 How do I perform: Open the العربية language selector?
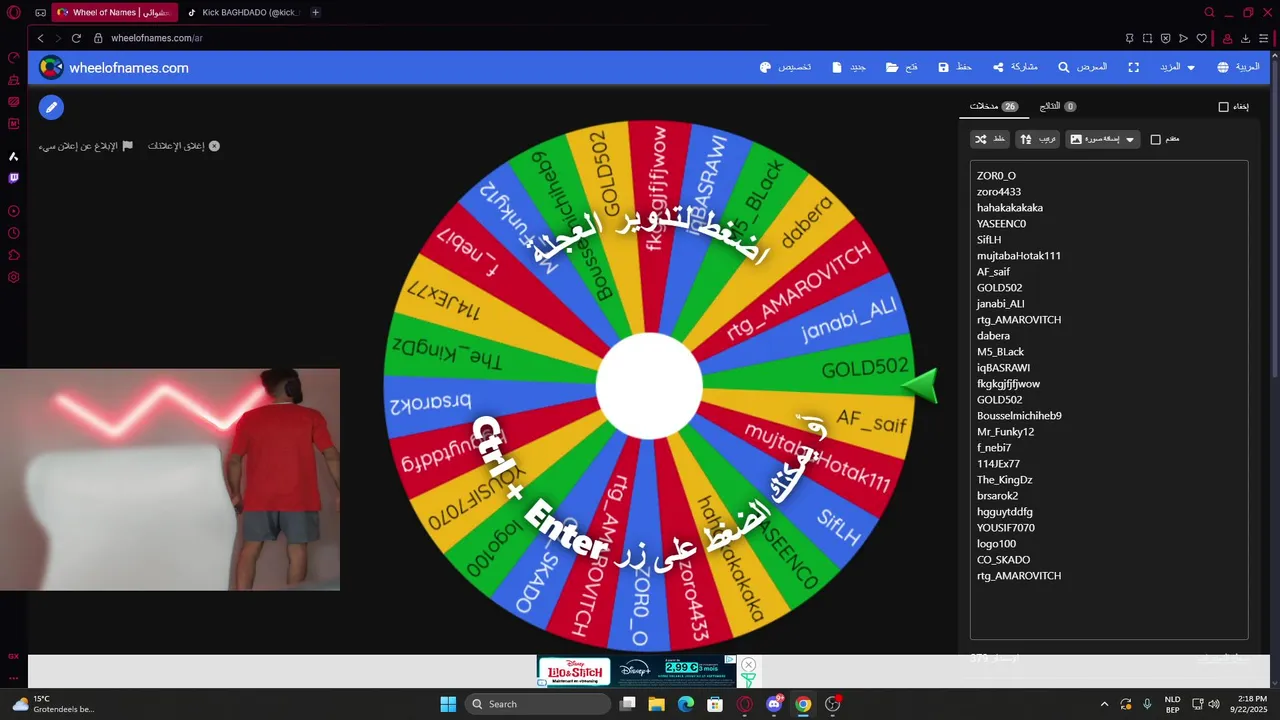coord(1238,67)
